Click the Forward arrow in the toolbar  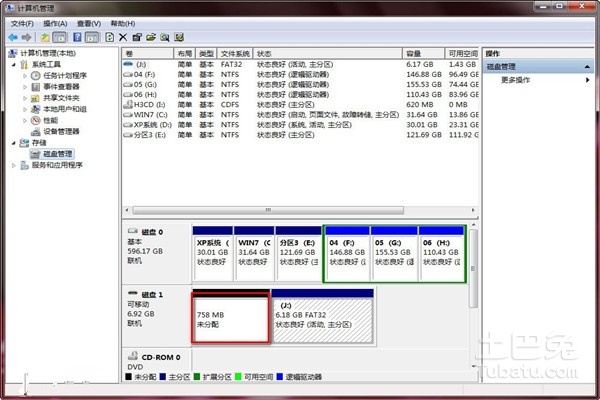[x=24, y=37]
